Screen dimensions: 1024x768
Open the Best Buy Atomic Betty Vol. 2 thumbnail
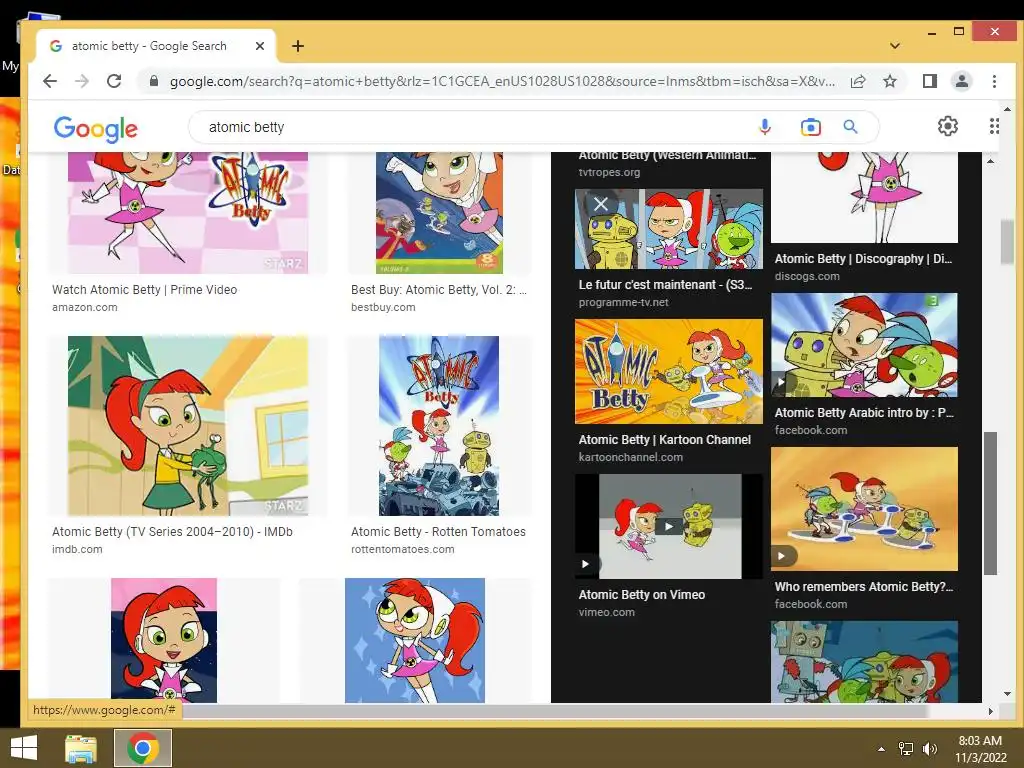coord(439,213)
